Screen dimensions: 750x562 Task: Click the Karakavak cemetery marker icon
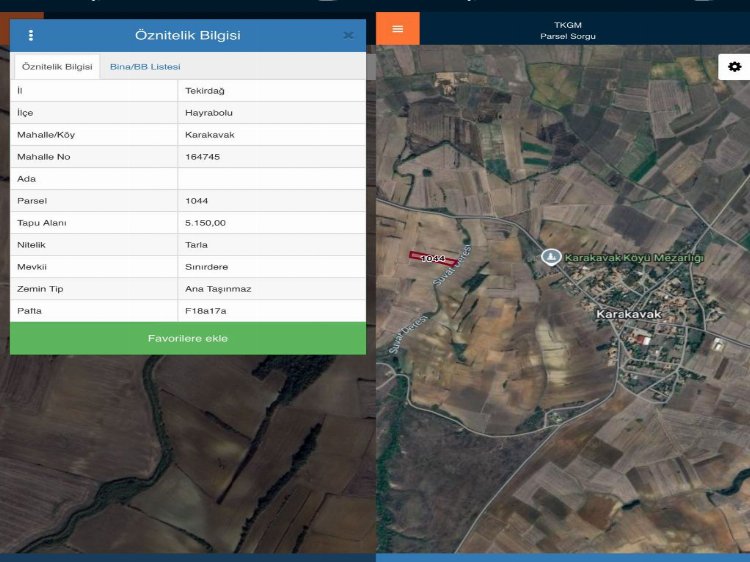(549, 257)
